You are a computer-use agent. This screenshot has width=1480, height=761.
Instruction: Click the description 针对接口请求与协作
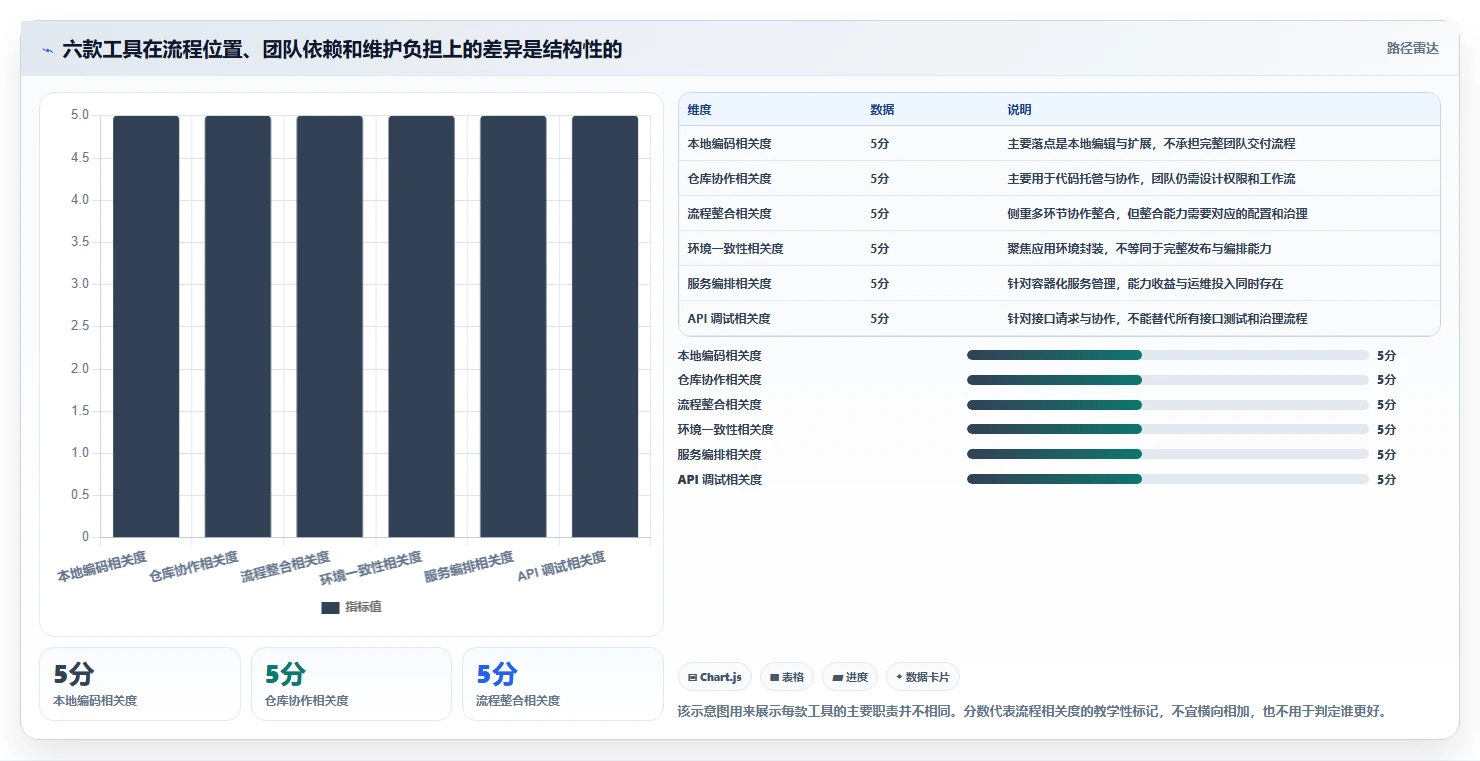(x=1157, y=319)
